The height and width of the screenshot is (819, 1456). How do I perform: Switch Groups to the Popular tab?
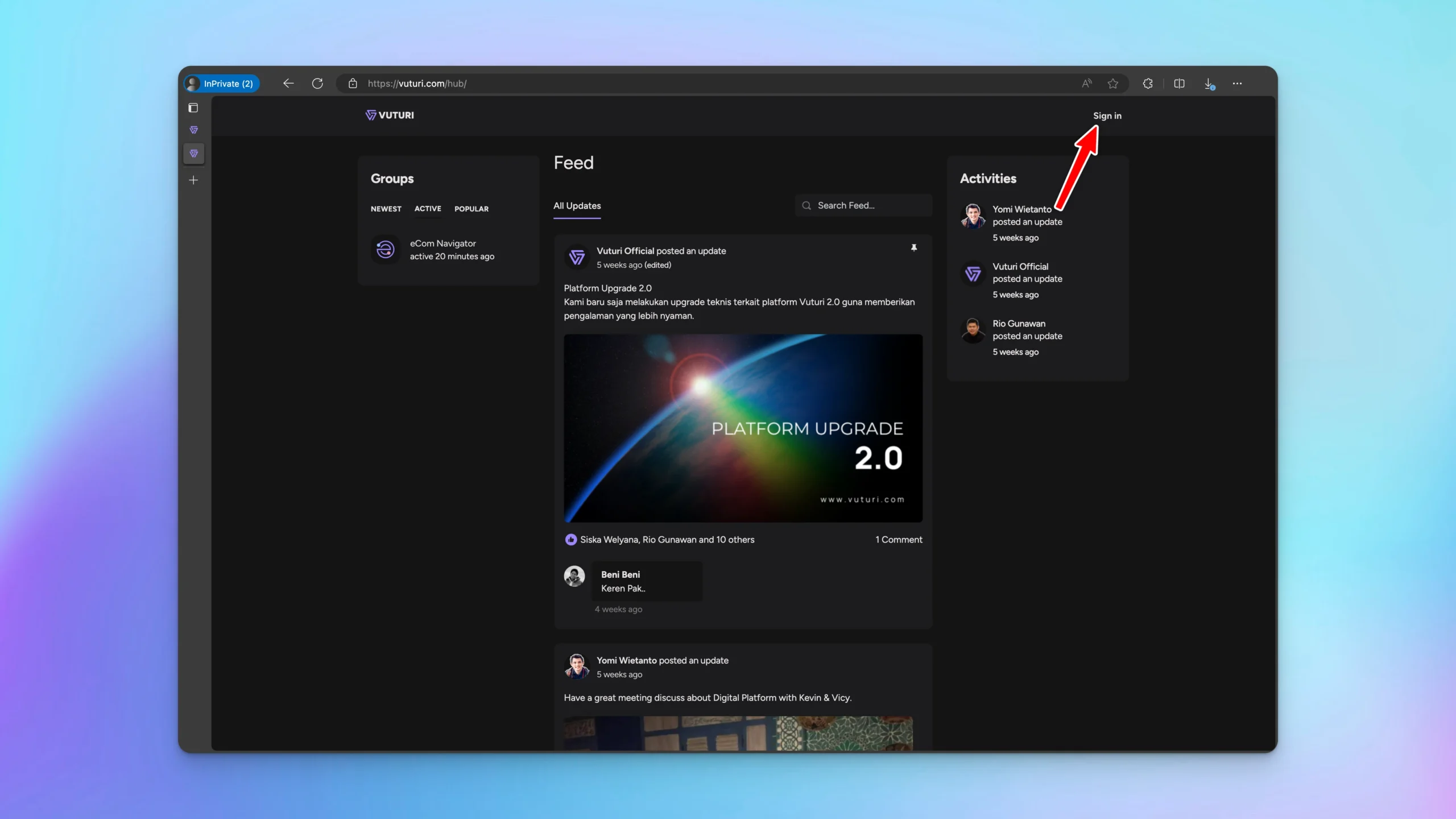pos(471,209)
